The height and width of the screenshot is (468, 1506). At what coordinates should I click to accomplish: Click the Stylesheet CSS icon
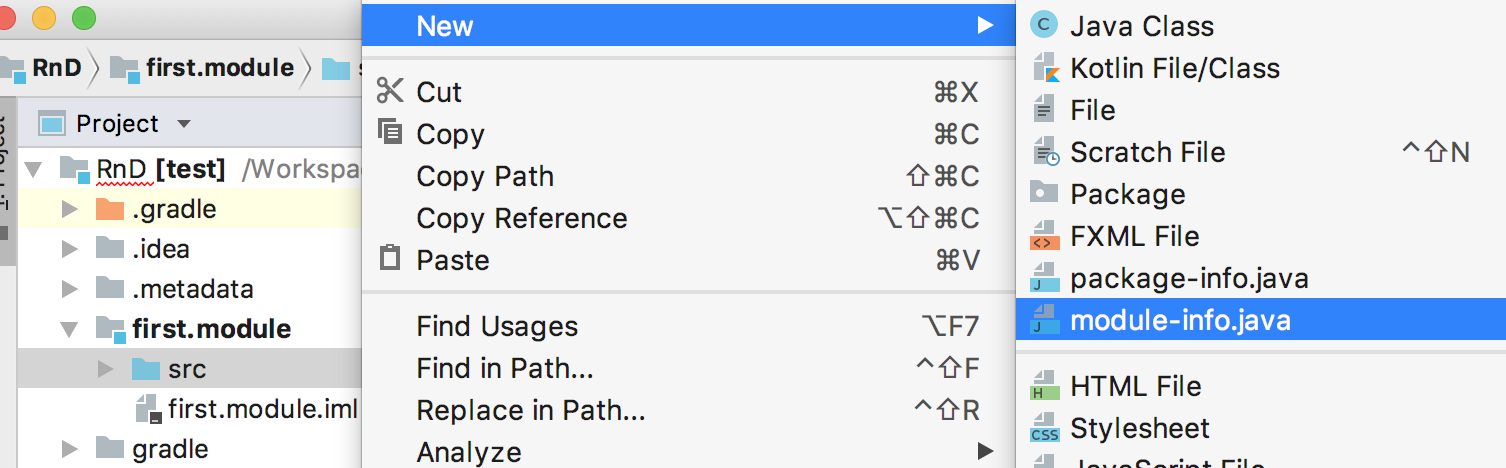point(1044,428)
